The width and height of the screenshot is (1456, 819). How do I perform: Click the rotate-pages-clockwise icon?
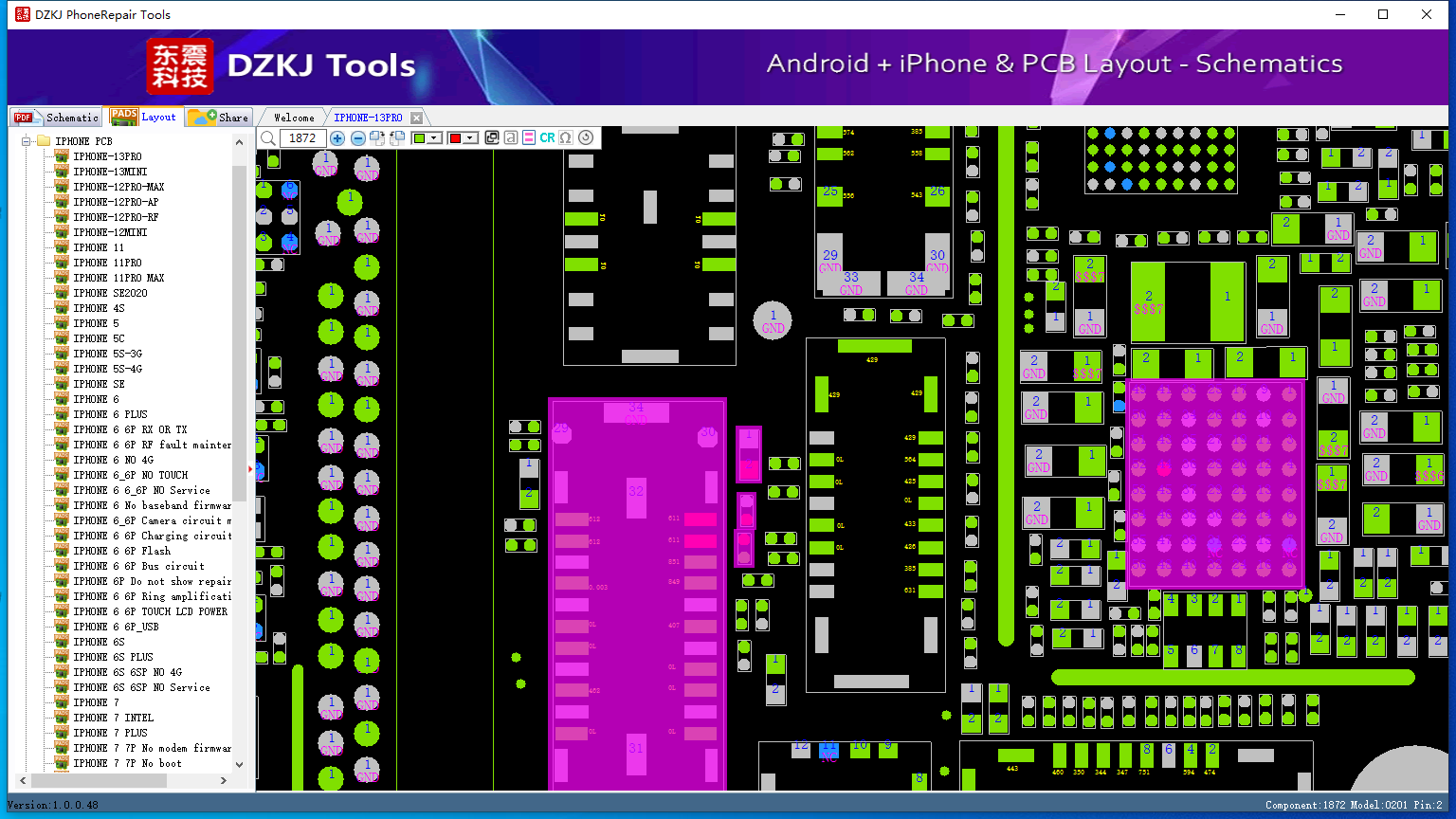point(377,138)
